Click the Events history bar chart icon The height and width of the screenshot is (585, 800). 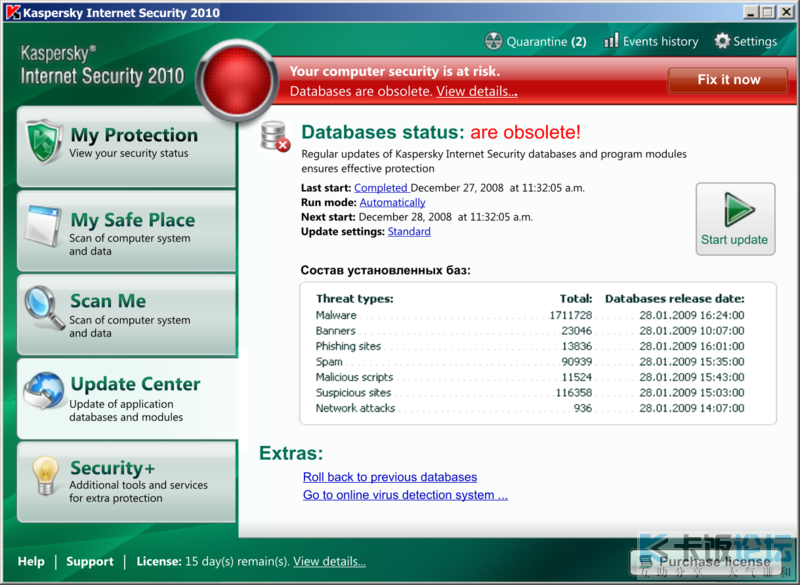click(x=611, y=40)
